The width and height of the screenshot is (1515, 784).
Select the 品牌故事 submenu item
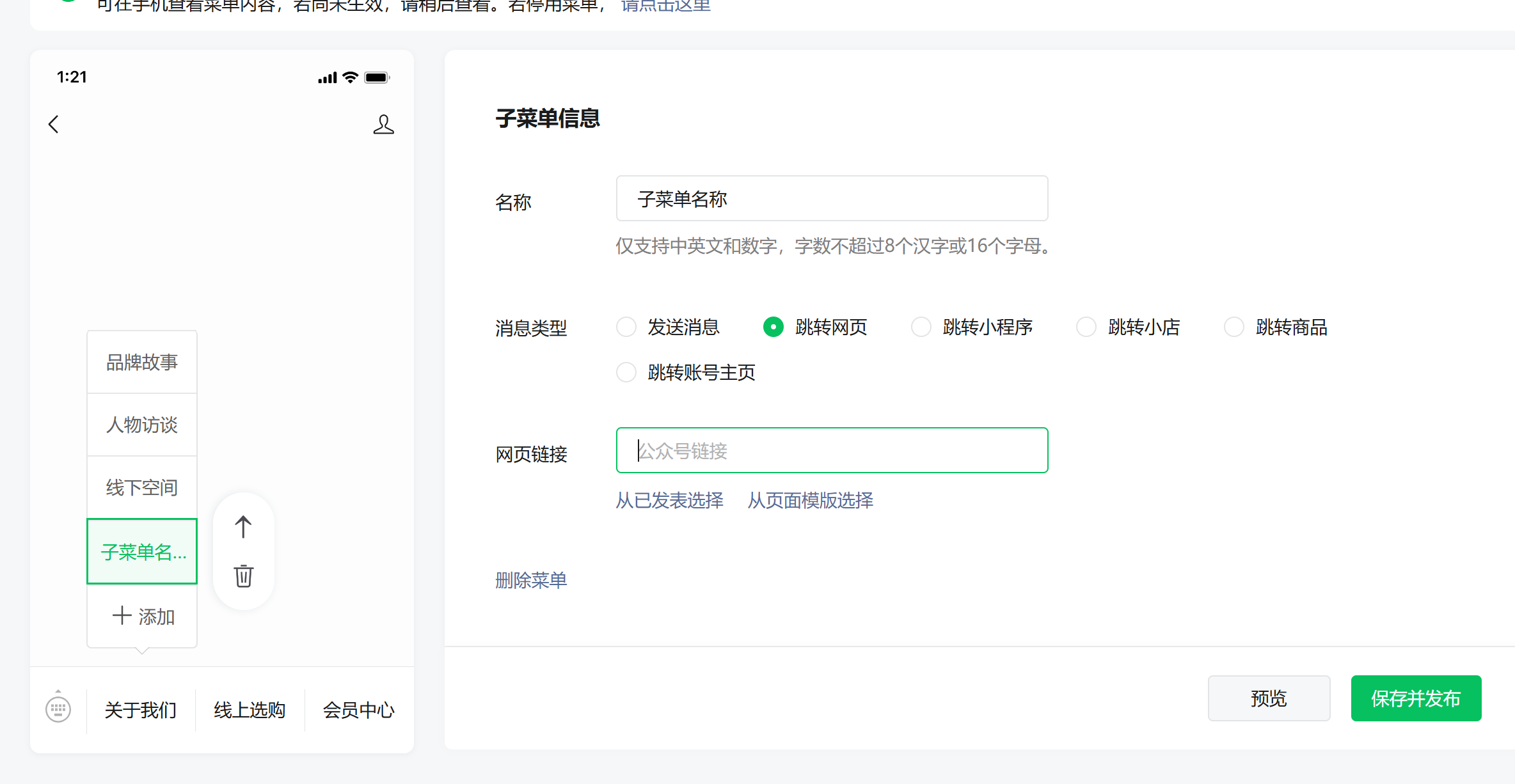tap(142, 363)
